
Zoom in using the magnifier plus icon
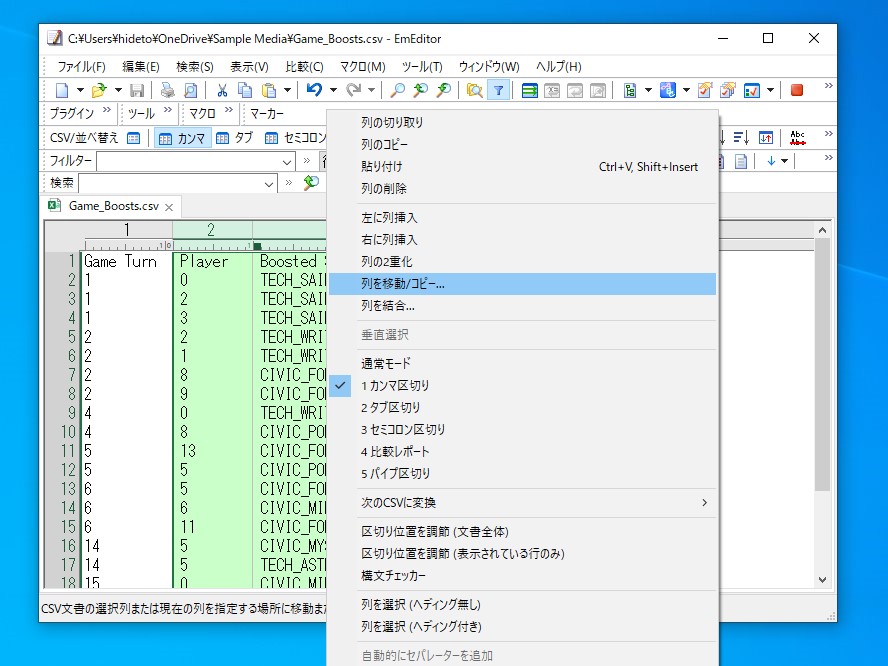(421, 90)
